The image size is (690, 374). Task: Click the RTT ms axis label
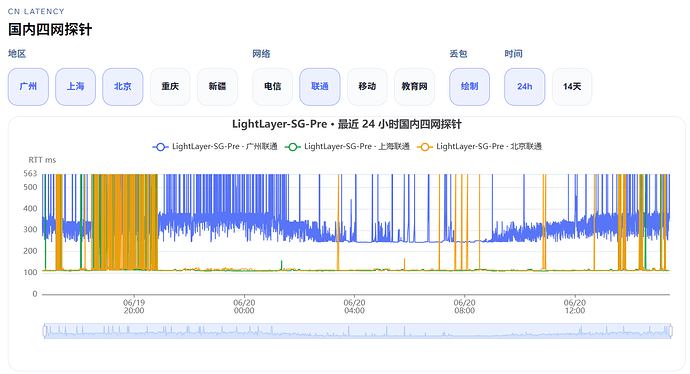[x=42, y=160]
